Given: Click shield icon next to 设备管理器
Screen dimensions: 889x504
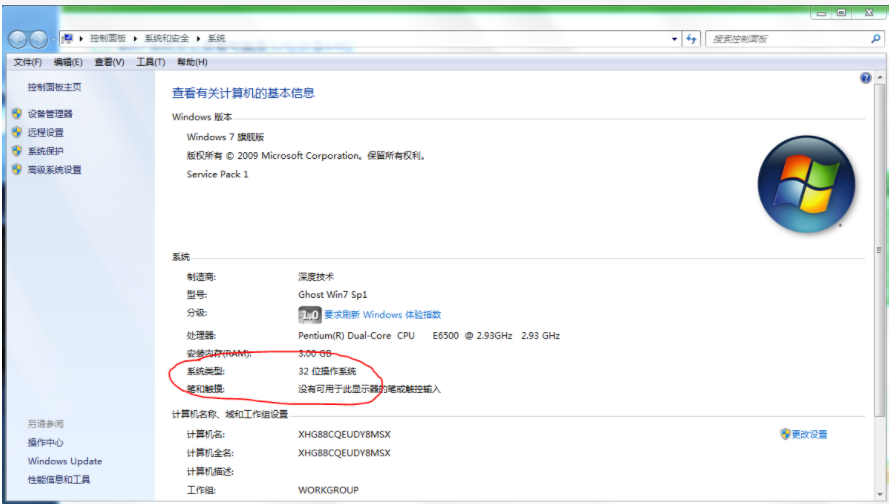Looking at the screenshot, I should pyautogui.click(x=17, y=113).
